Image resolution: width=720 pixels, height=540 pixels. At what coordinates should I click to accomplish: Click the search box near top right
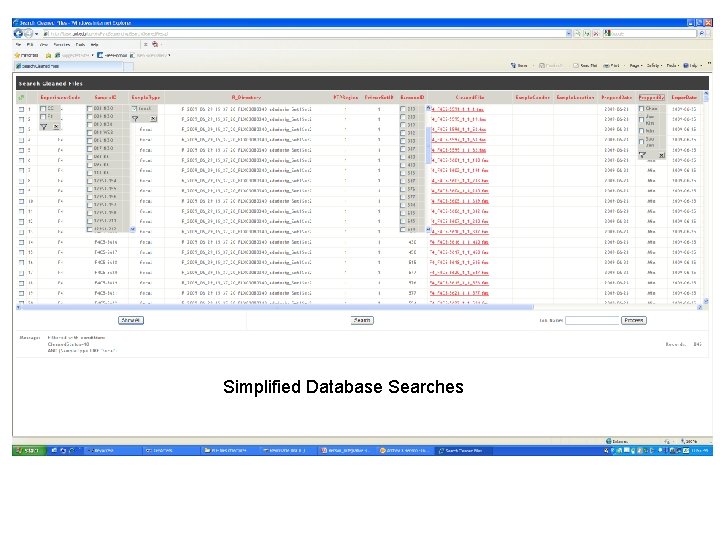650,34
